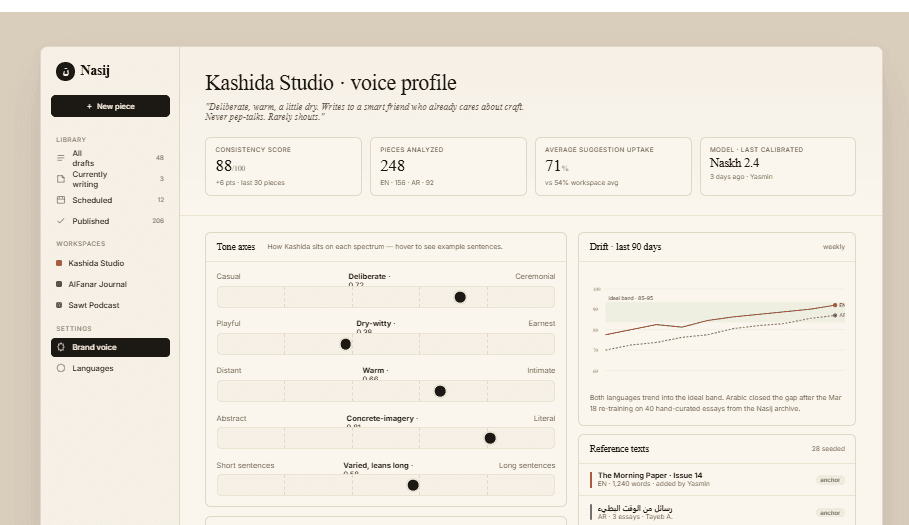Click the Reference texts heading
The height and width of the screenshot is (525, 909).
click(619, 449)
